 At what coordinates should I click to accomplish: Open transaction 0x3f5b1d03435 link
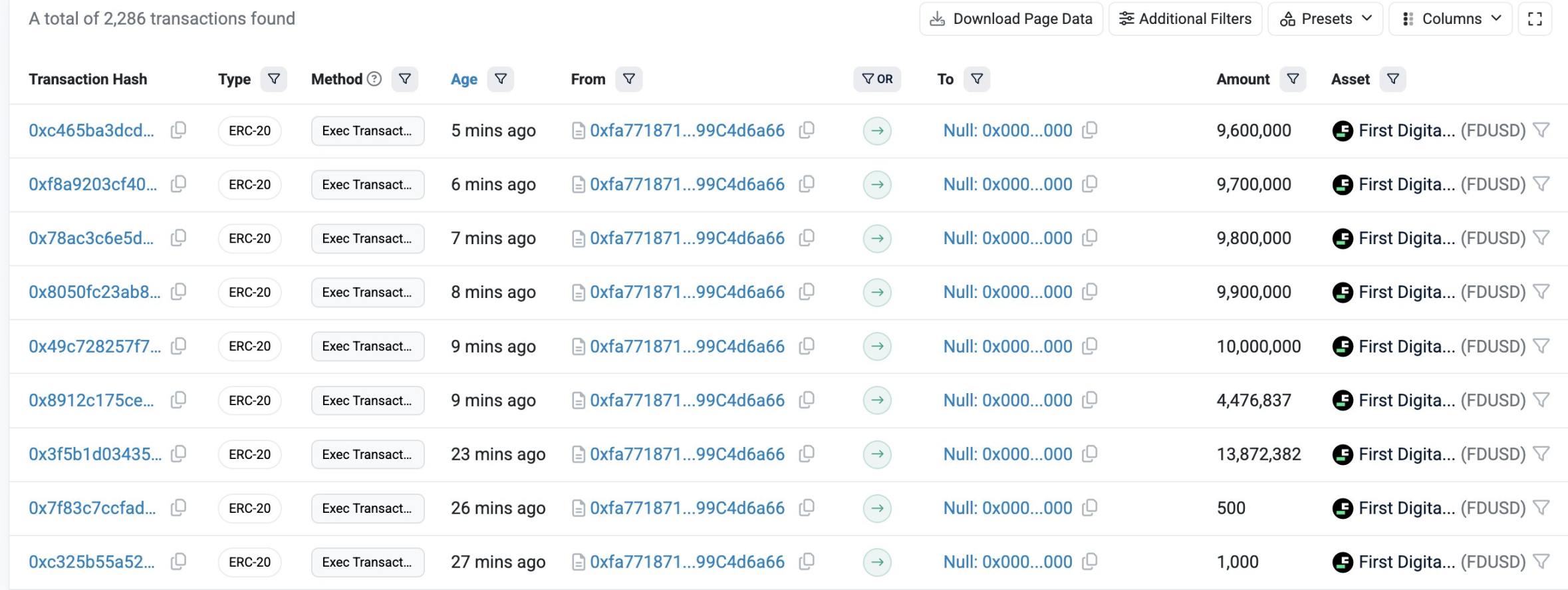(94, 454)
